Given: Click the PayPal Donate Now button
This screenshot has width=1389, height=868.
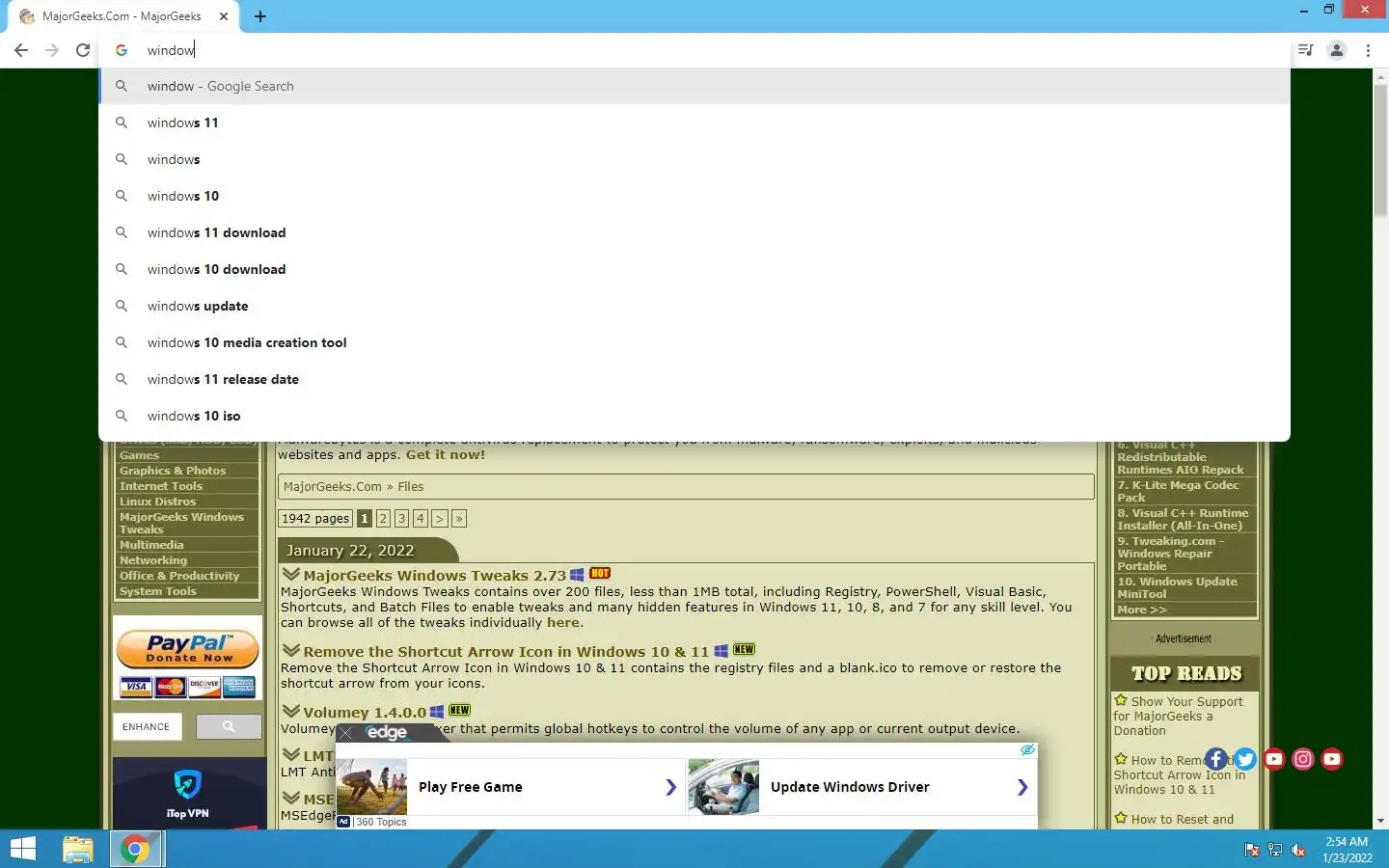Looking at the screenshot, I should [188, 650].
